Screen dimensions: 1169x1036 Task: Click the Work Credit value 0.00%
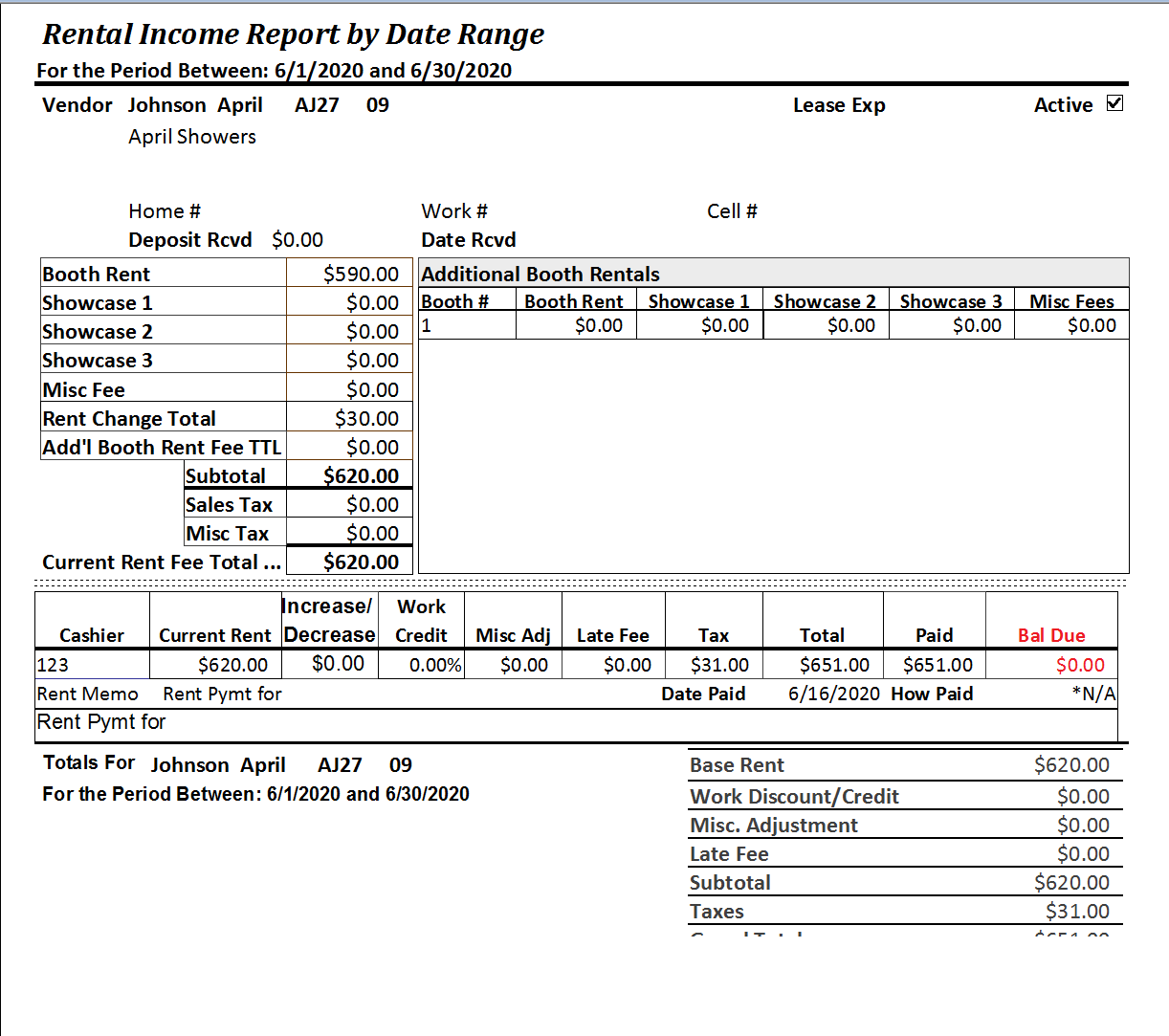[x=435, y=665]
